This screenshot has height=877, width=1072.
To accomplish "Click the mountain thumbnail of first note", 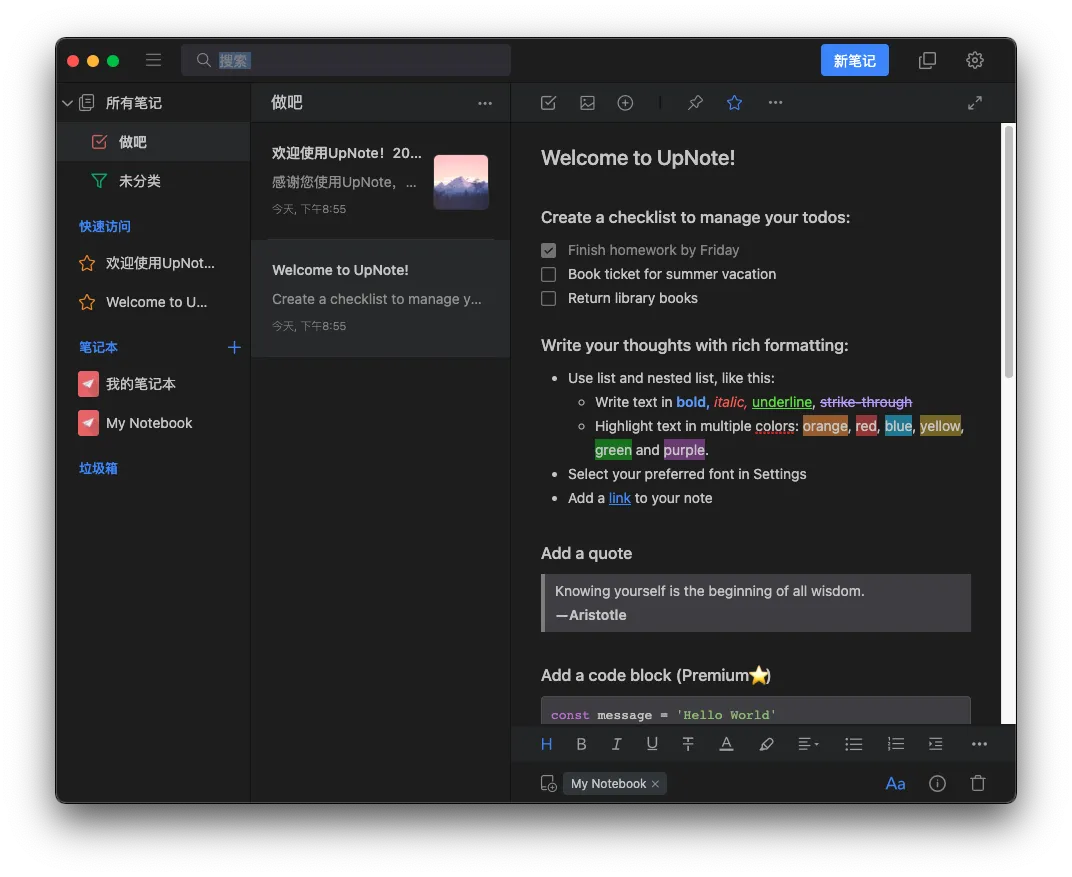I will coord(461,182).
